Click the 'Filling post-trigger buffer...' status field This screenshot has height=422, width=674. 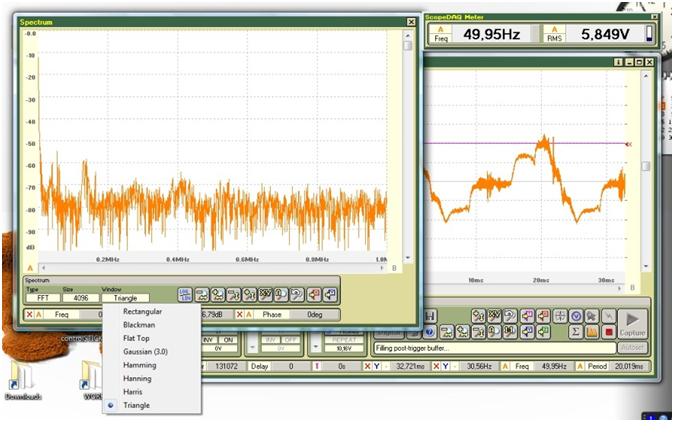click(495, 348)
